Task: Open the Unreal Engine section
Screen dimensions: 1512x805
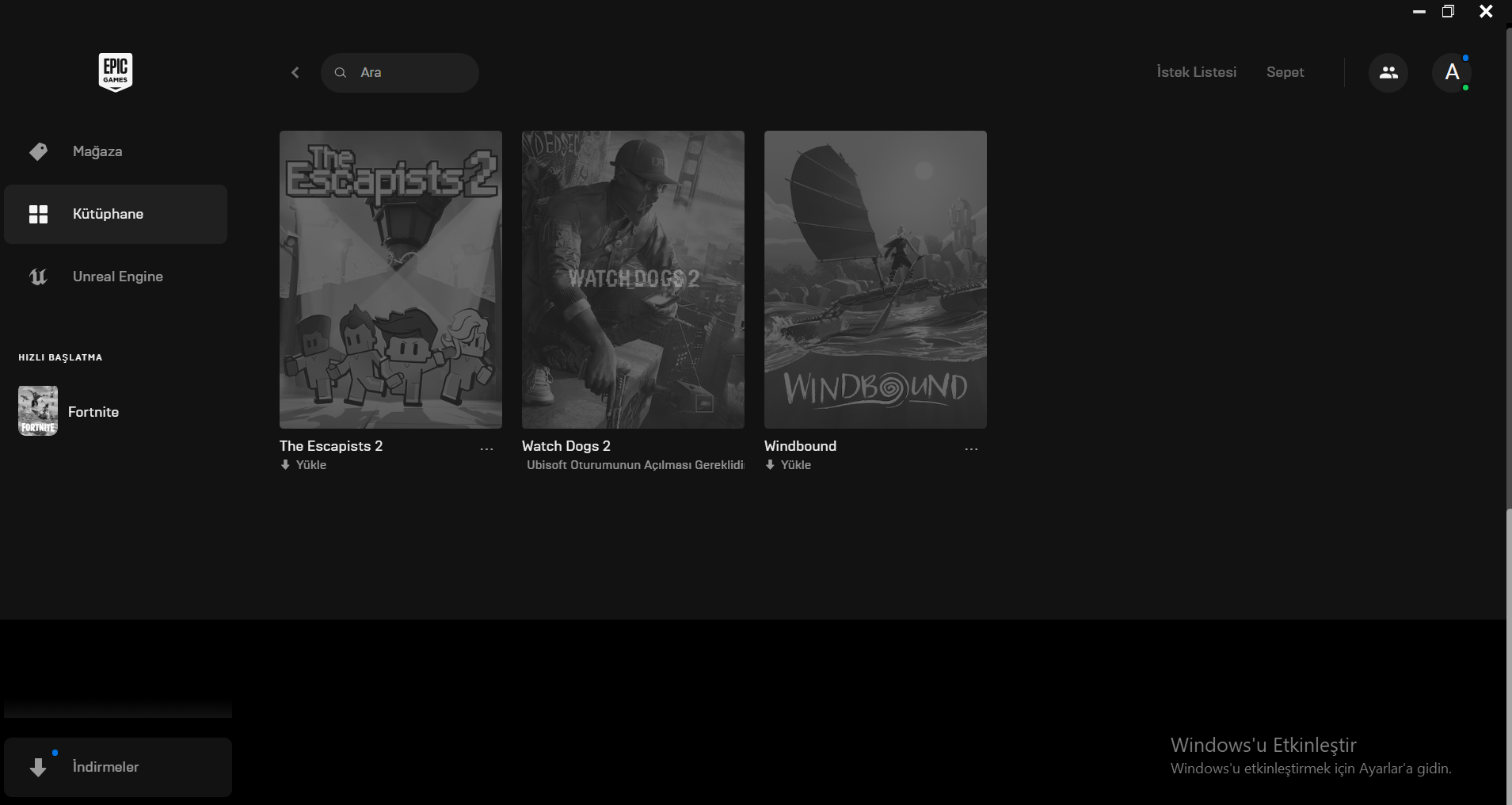Action: pos(116,277)
